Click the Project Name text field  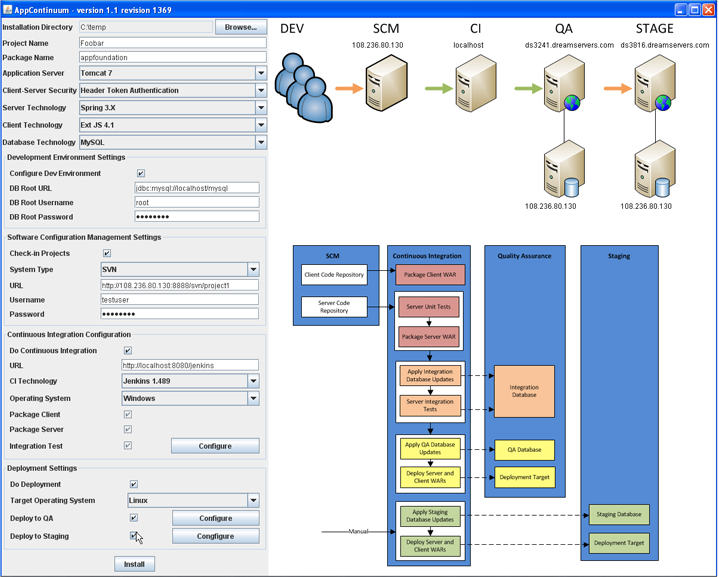pyautogui.click(x=172, y=44)
